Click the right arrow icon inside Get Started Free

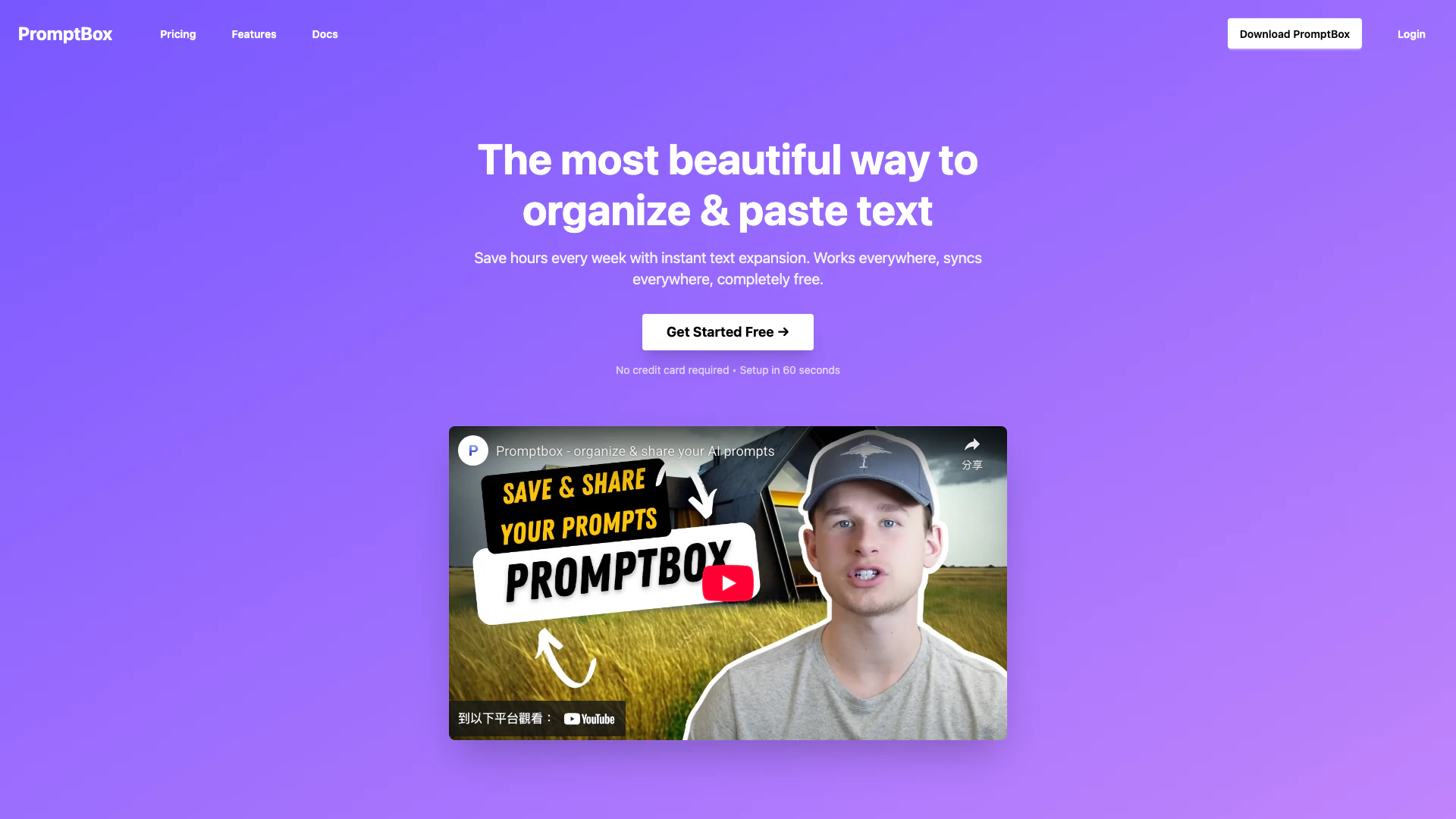[783, 332]
